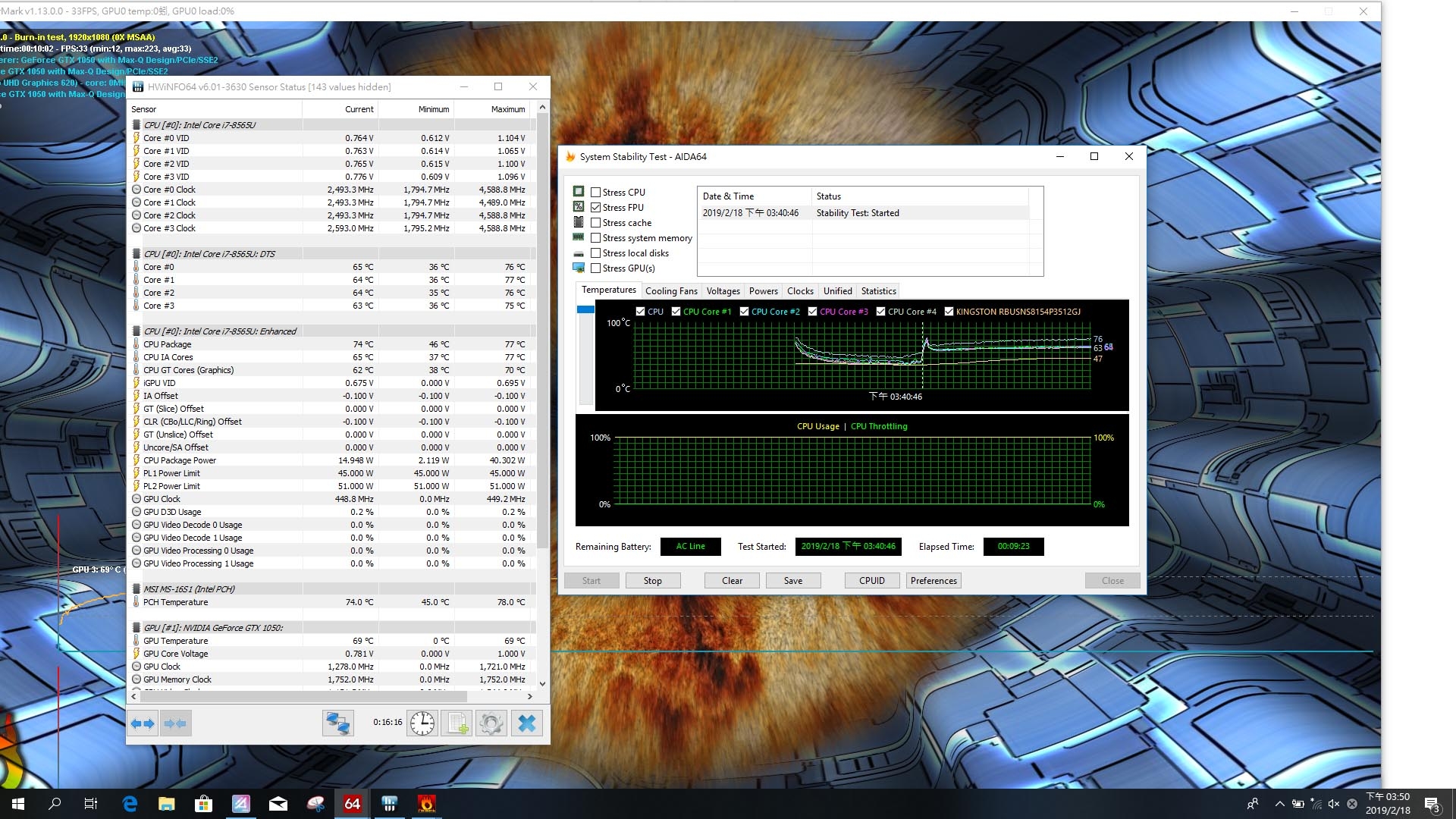Open the Wi-Fi network tray icon
The image size is (1456, 819).
(1316, 804)
